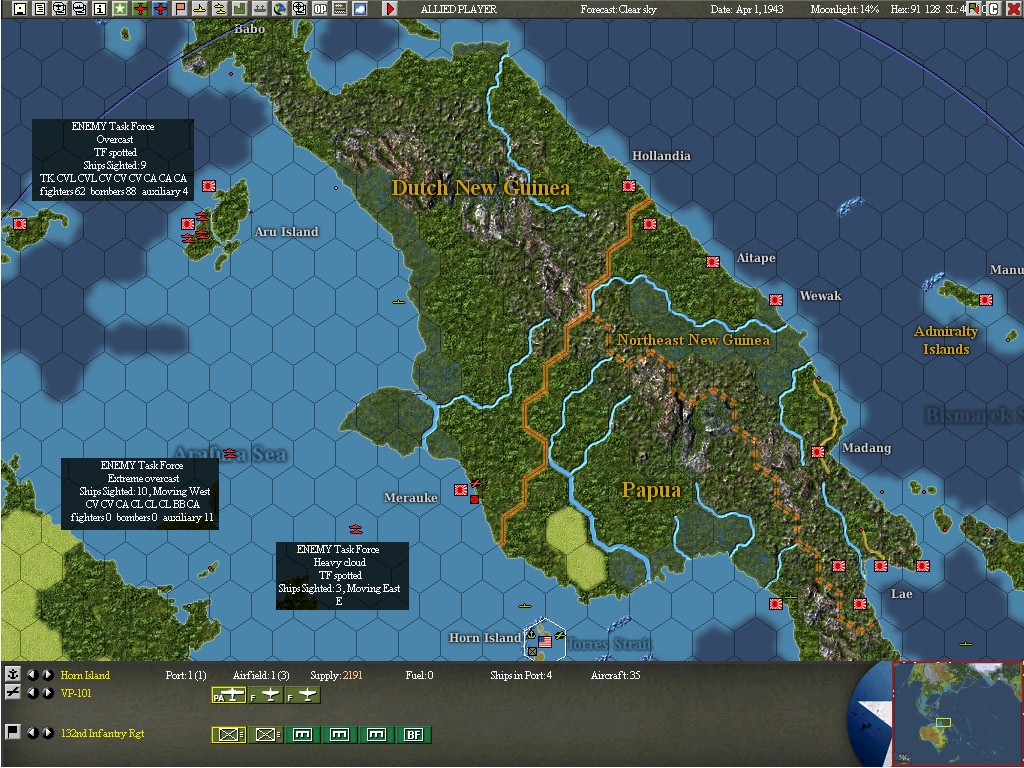Select the Japanese base marker at Wewak

776,300
